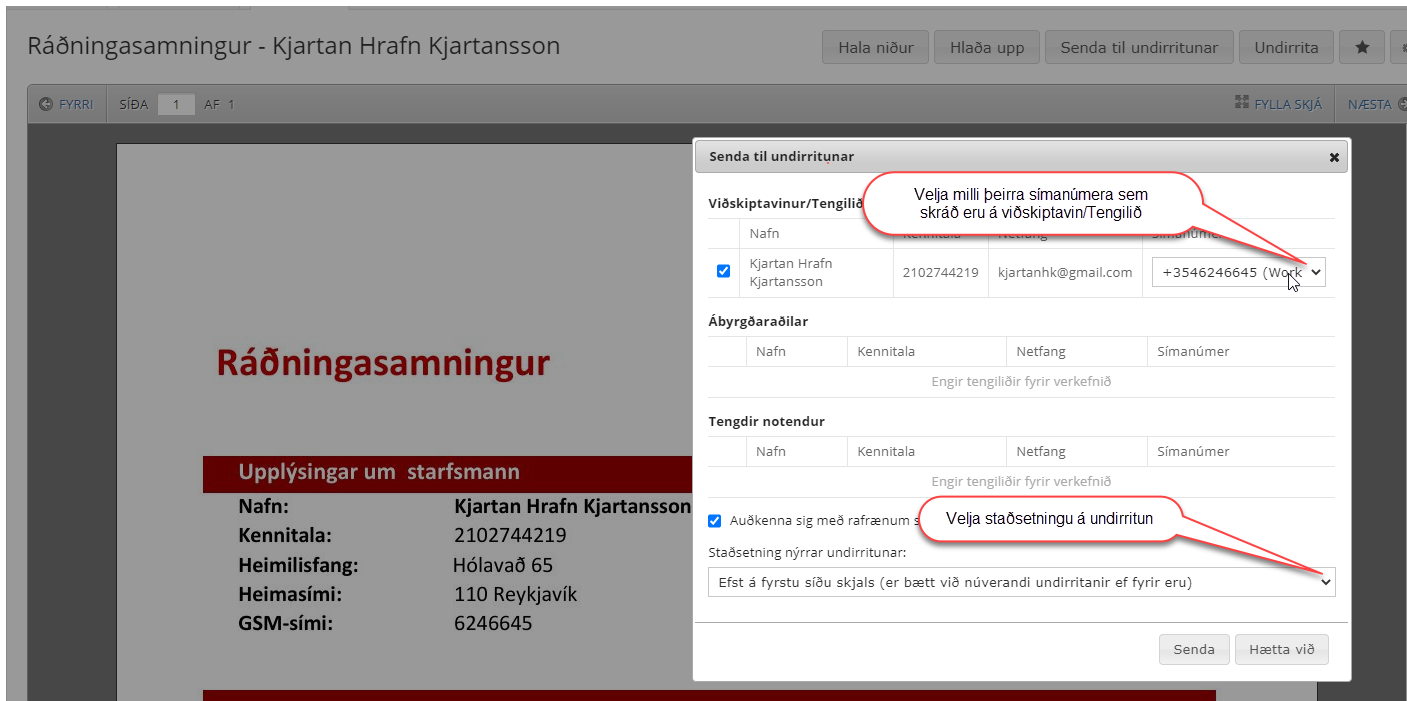Click the star favorite icon button
The image size is (1407, 701).
click(x=1361, y=47)
